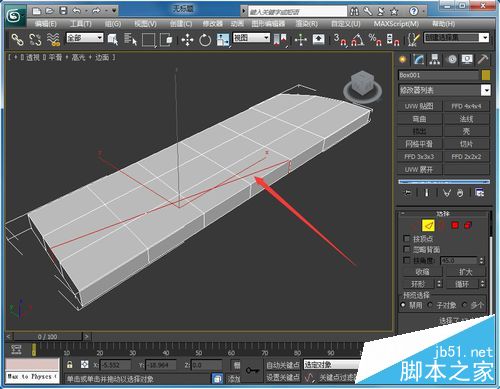Open the 编辑(E) menu

coord(46,24)
